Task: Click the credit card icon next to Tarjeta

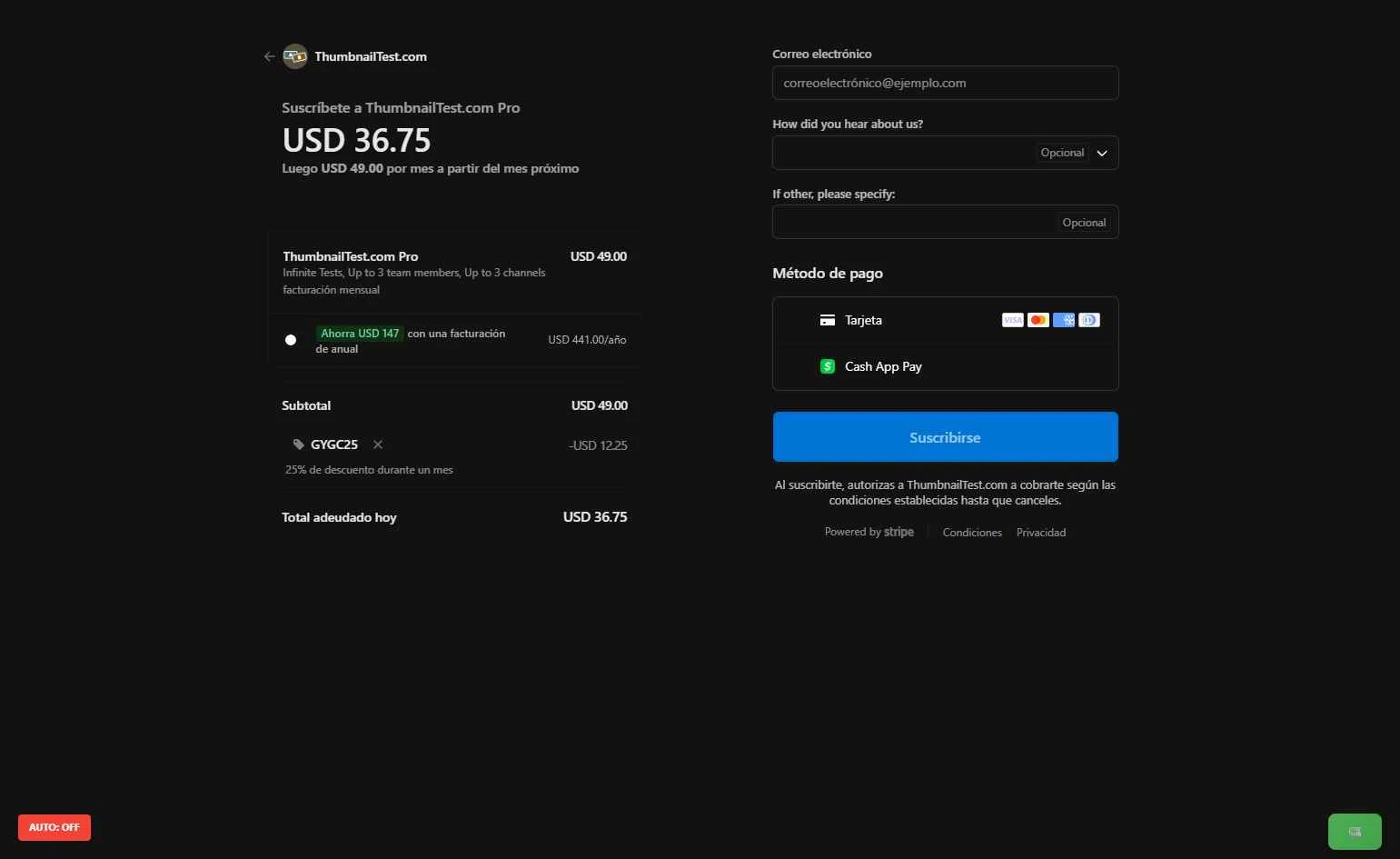Action: click(x=828, y=320)
